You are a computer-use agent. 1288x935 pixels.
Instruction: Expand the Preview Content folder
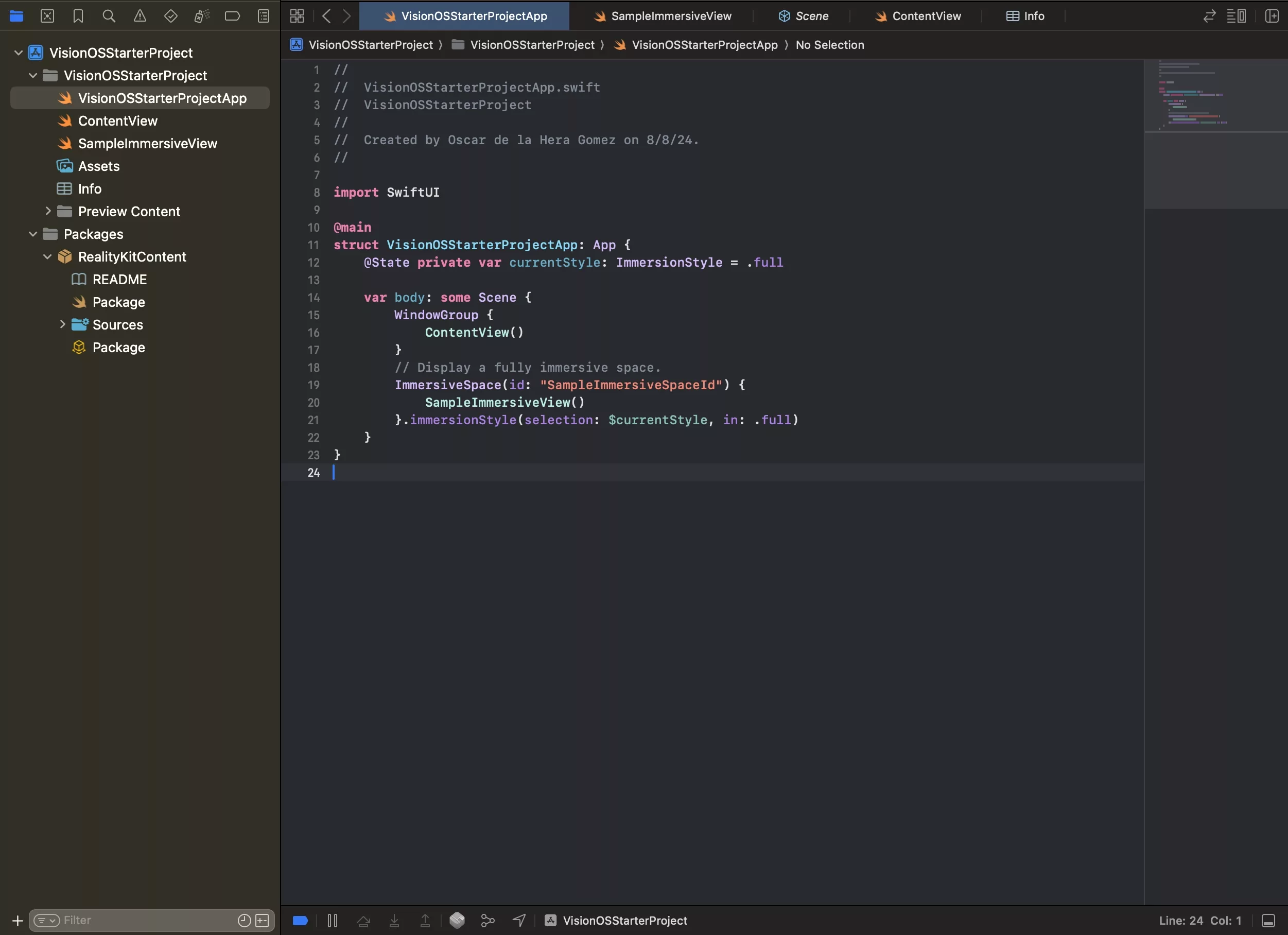(48, 211)
